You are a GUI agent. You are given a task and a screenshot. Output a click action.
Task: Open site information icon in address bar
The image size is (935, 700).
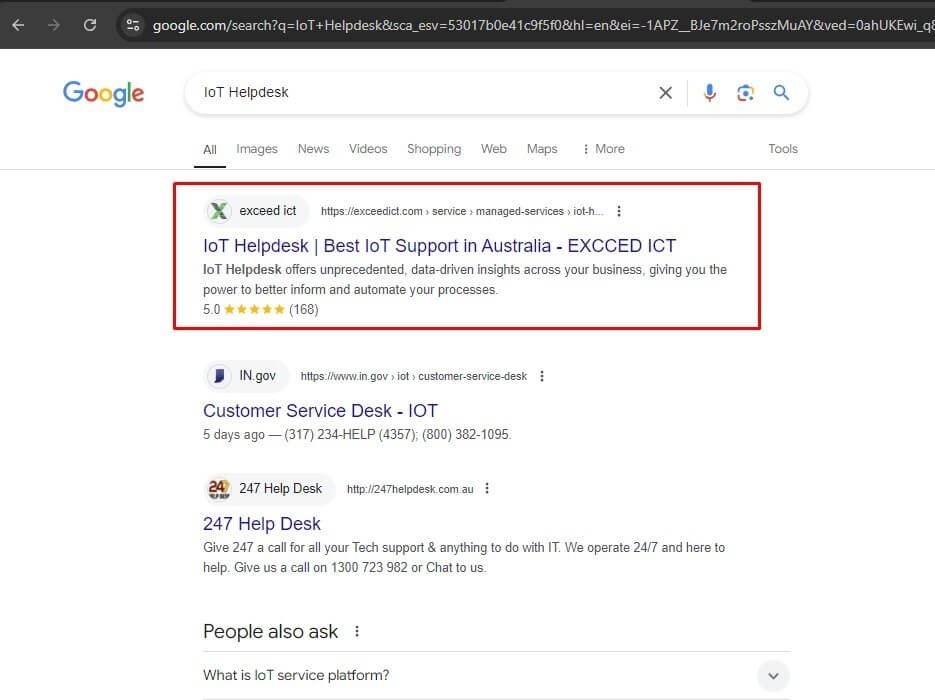(x=132, y=25)
